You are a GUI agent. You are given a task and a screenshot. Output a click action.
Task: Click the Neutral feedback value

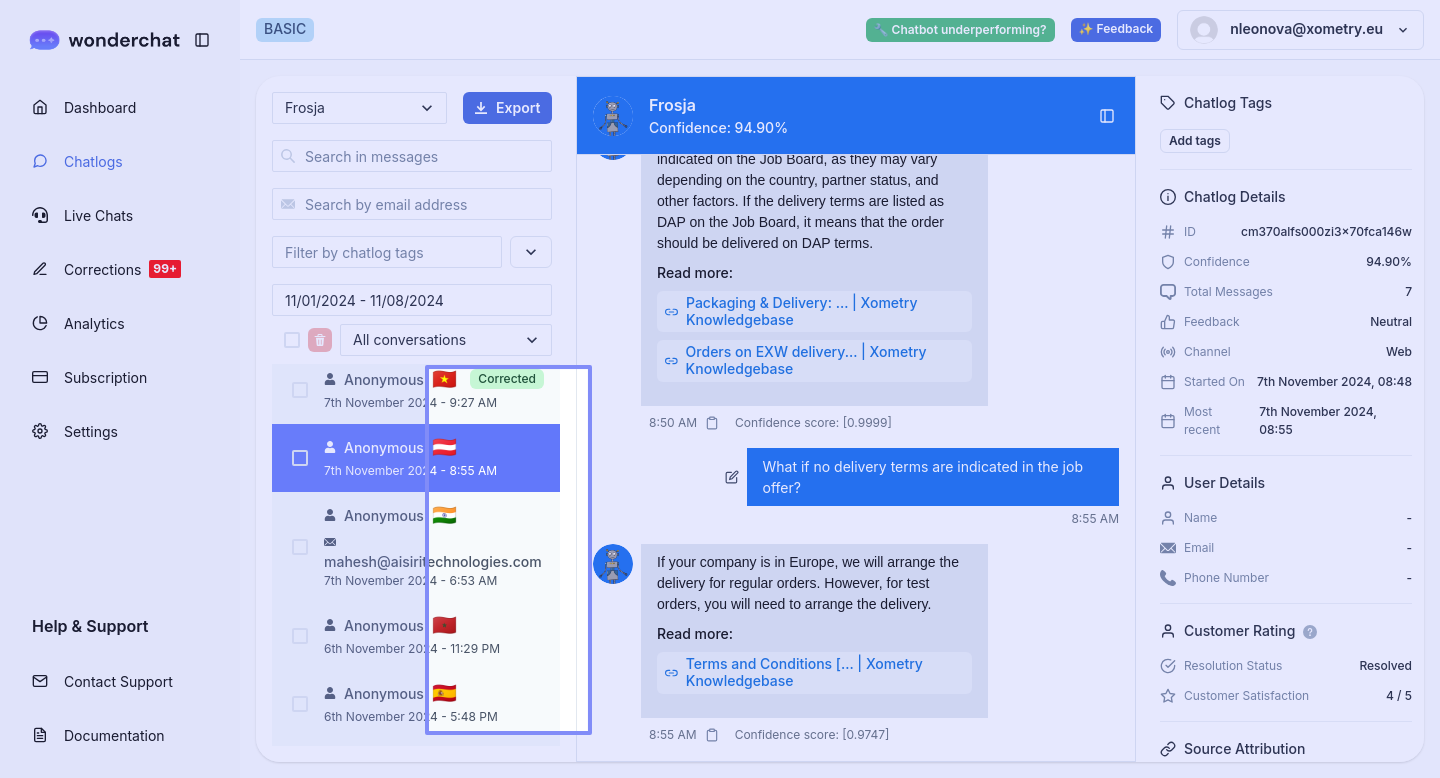coord(1391,322)
